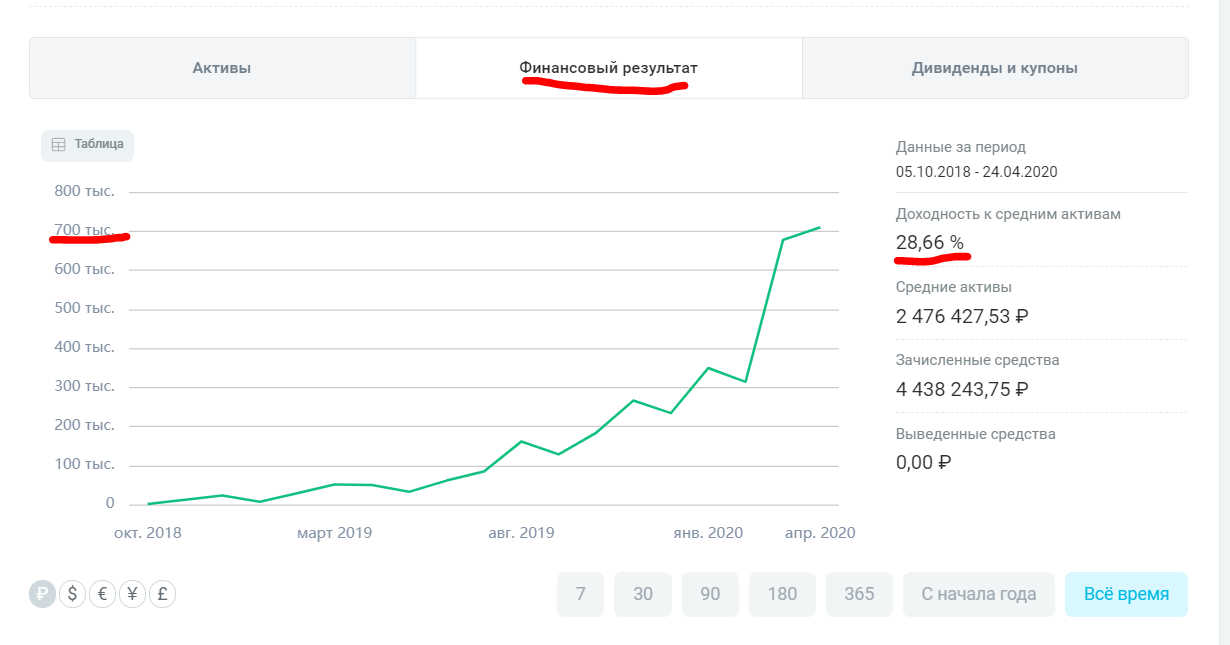Viewport: 1230px width, 645px height.
Task: Choose the euro currency icon
Action: coord(102,594)
